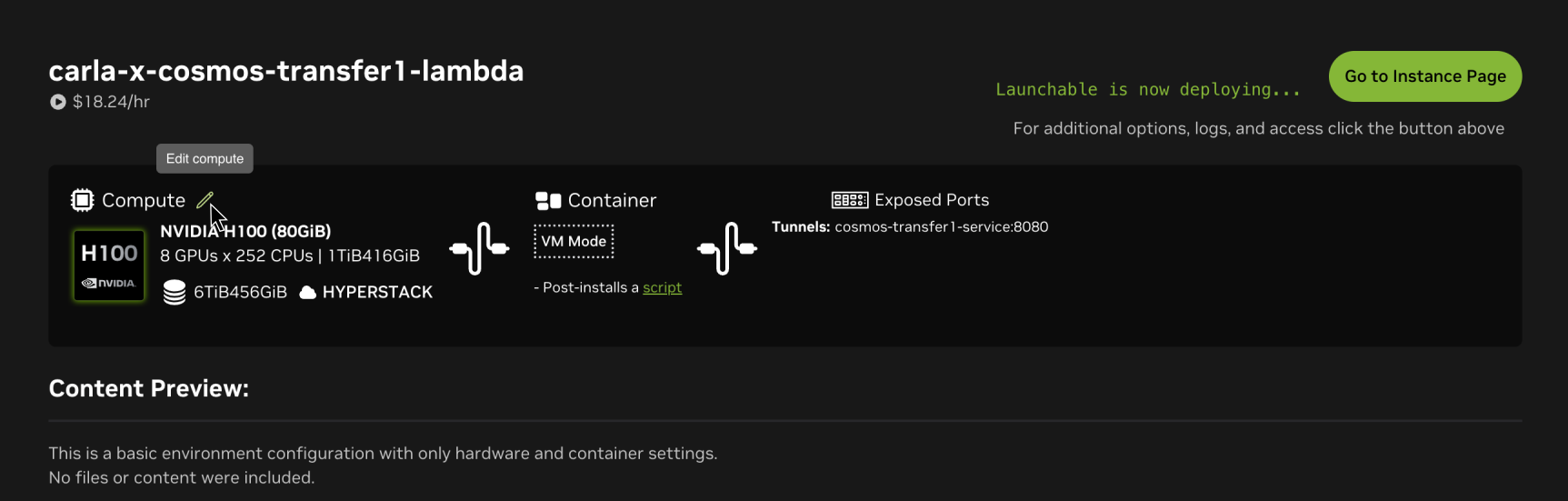Click the cloud icon beside HYPERSTACK

pyautogui.click(x=308, y=293)
